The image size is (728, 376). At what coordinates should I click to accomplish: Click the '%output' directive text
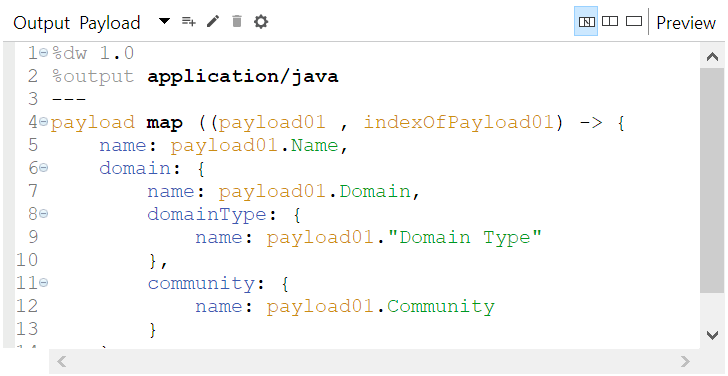click(93, 77)
